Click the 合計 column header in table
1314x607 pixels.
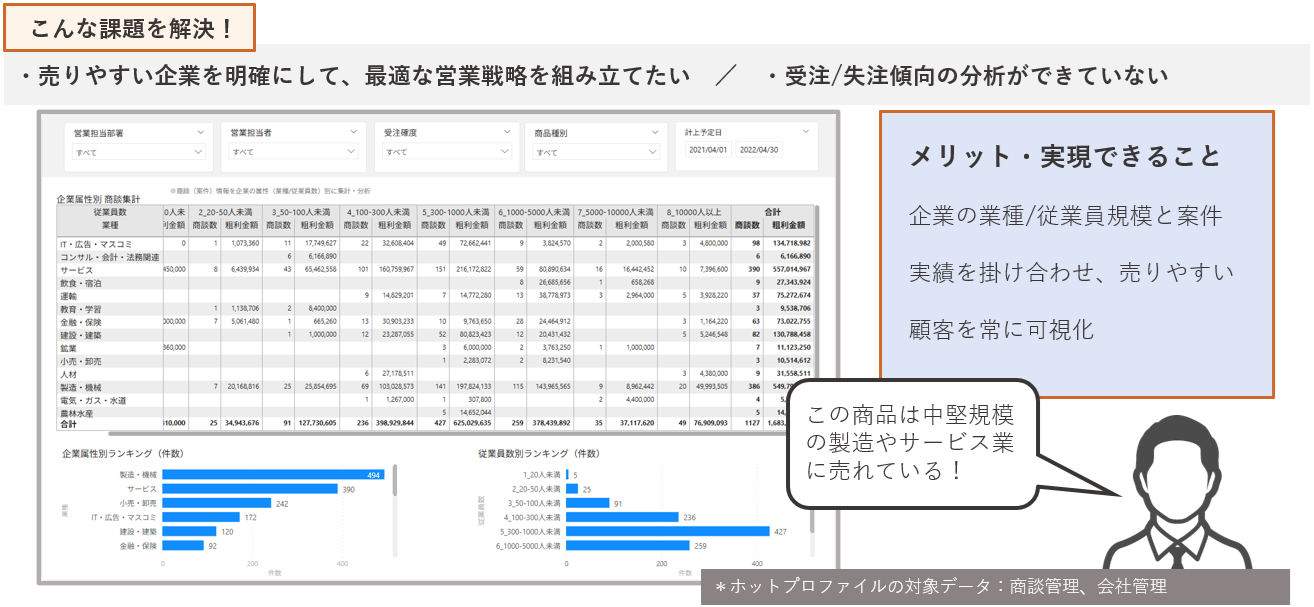[772, 212]
